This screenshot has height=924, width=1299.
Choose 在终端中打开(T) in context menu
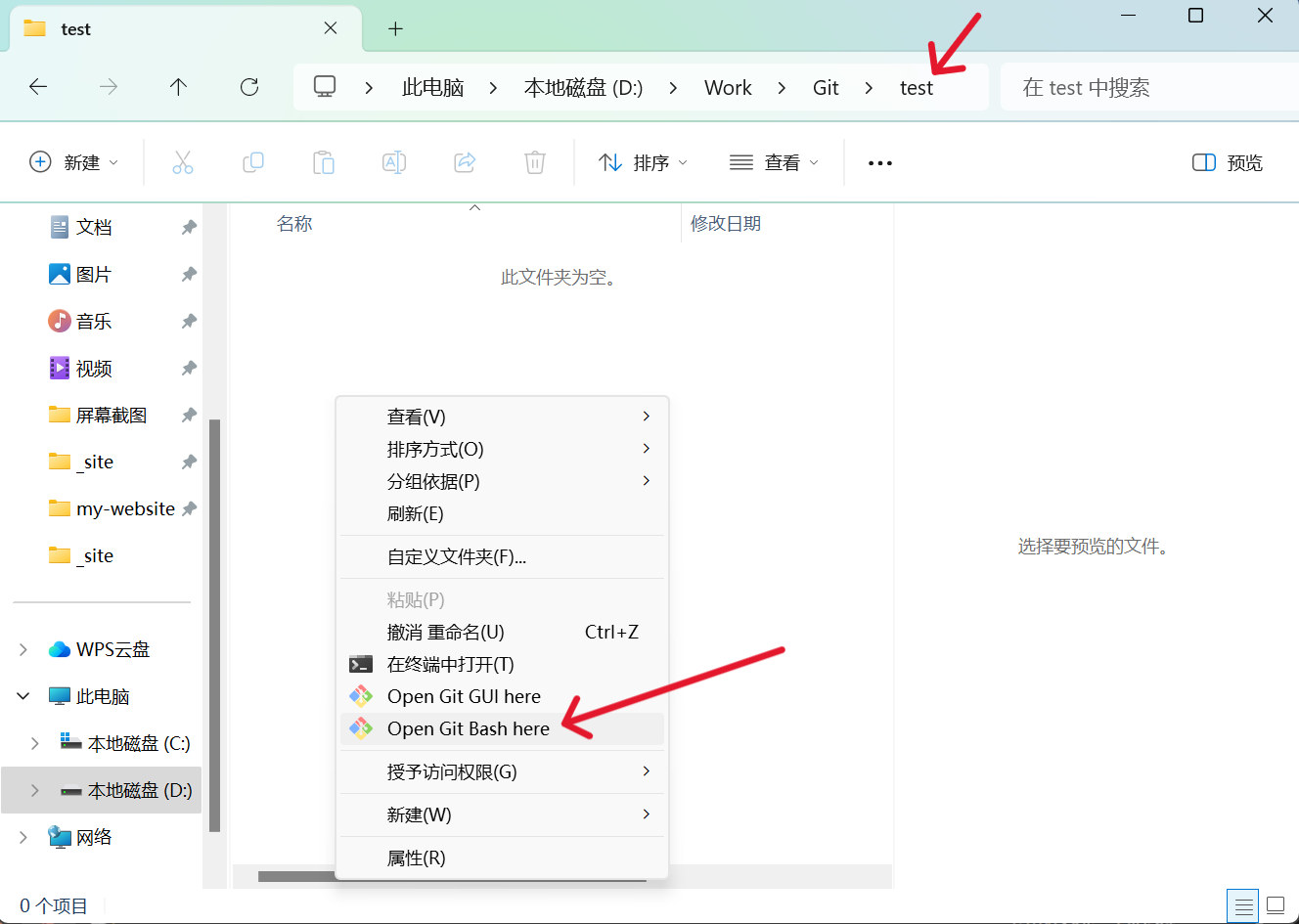click(x=502, y=664)
